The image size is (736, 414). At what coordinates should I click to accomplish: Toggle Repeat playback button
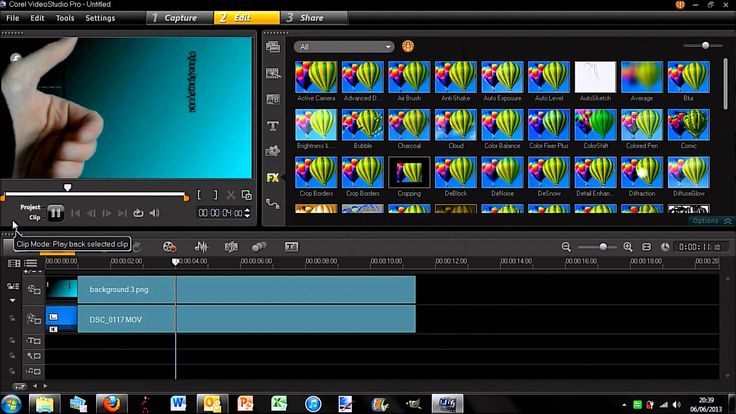(x=138, y=213)
